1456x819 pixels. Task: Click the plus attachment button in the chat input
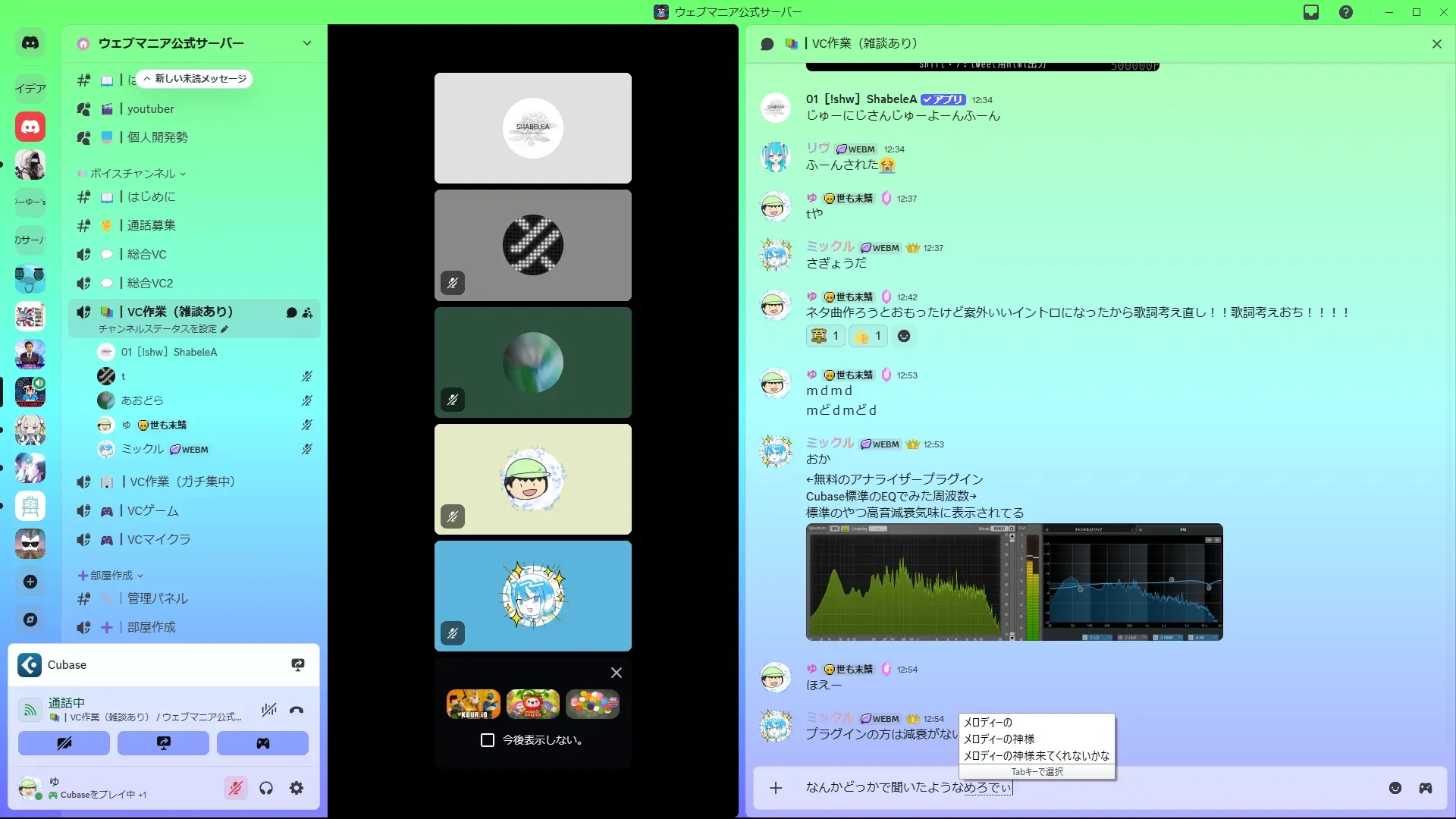click(x=776, y=788)
